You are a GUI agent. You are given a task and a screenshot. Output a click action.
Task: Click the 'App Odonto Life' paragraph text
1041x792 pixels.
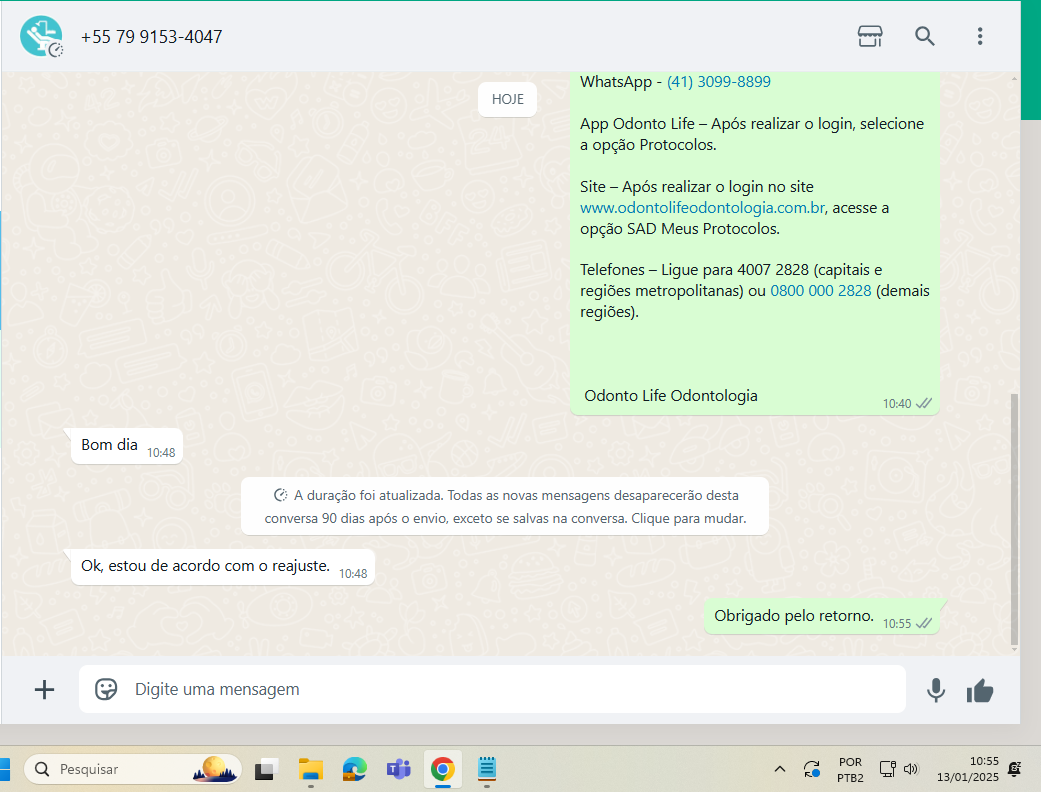pos(752,134)
